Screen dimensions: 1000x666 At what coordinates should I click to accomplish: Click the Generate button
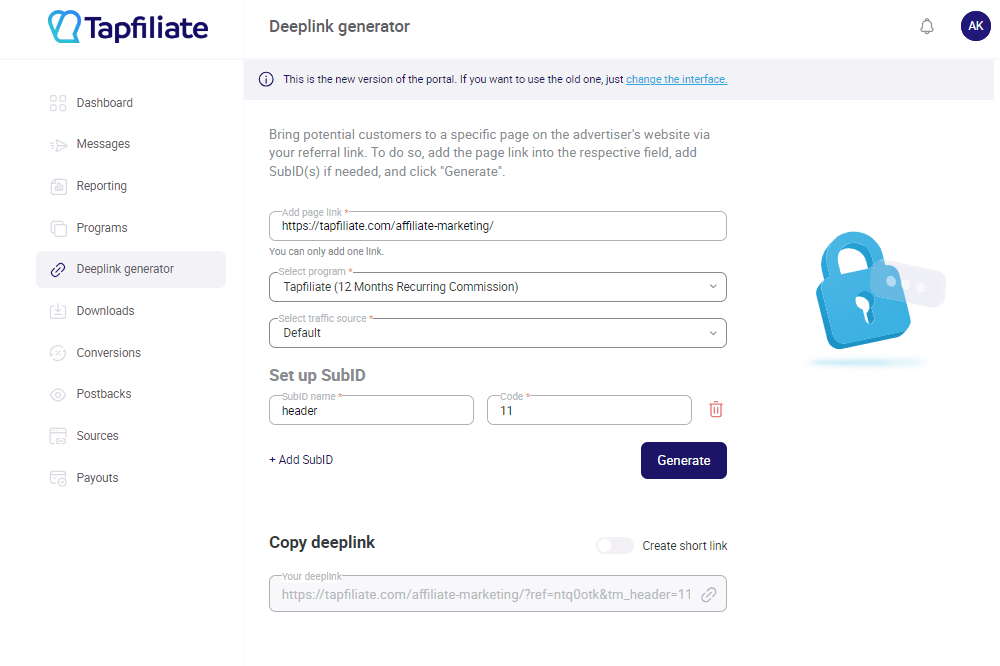click(x=683, y=460)
